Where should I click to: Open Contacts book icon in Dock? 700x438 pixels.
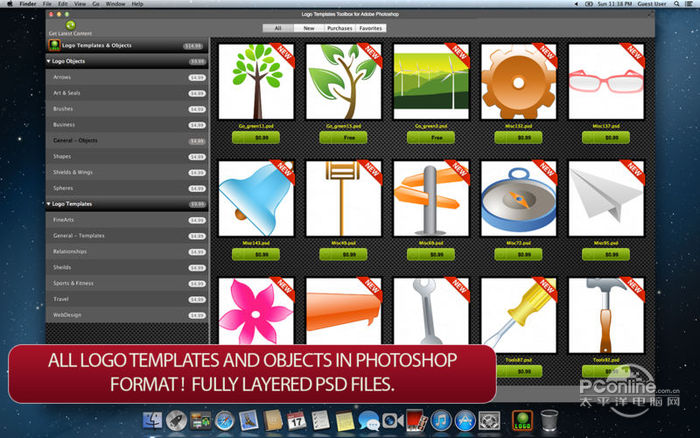click(x=273, y=421)
